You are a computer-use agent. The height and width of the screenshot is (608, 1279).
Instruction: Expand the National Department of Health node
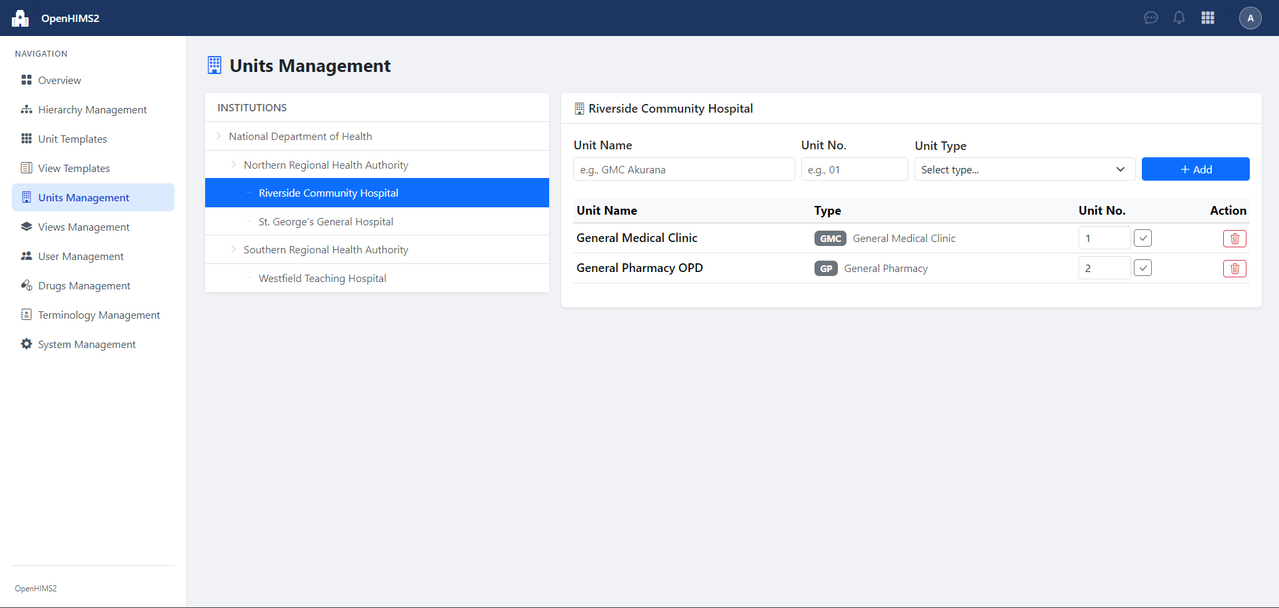(219, 136)
